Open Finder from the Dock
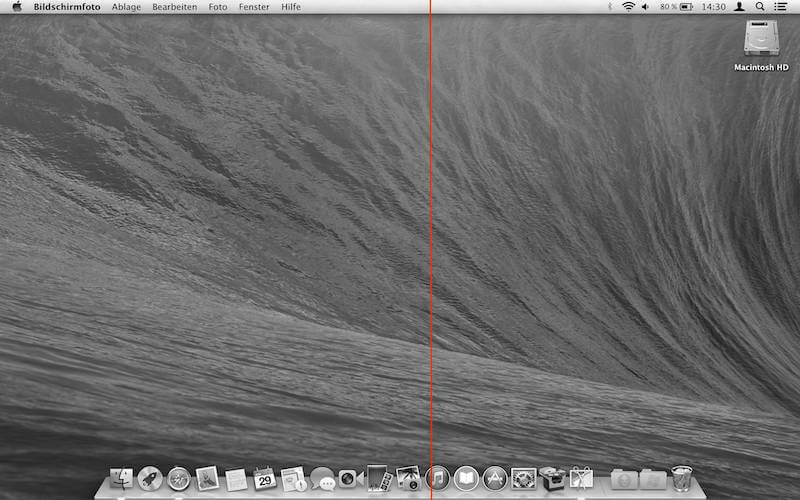The image size is (800, 500). click(121, 479)
